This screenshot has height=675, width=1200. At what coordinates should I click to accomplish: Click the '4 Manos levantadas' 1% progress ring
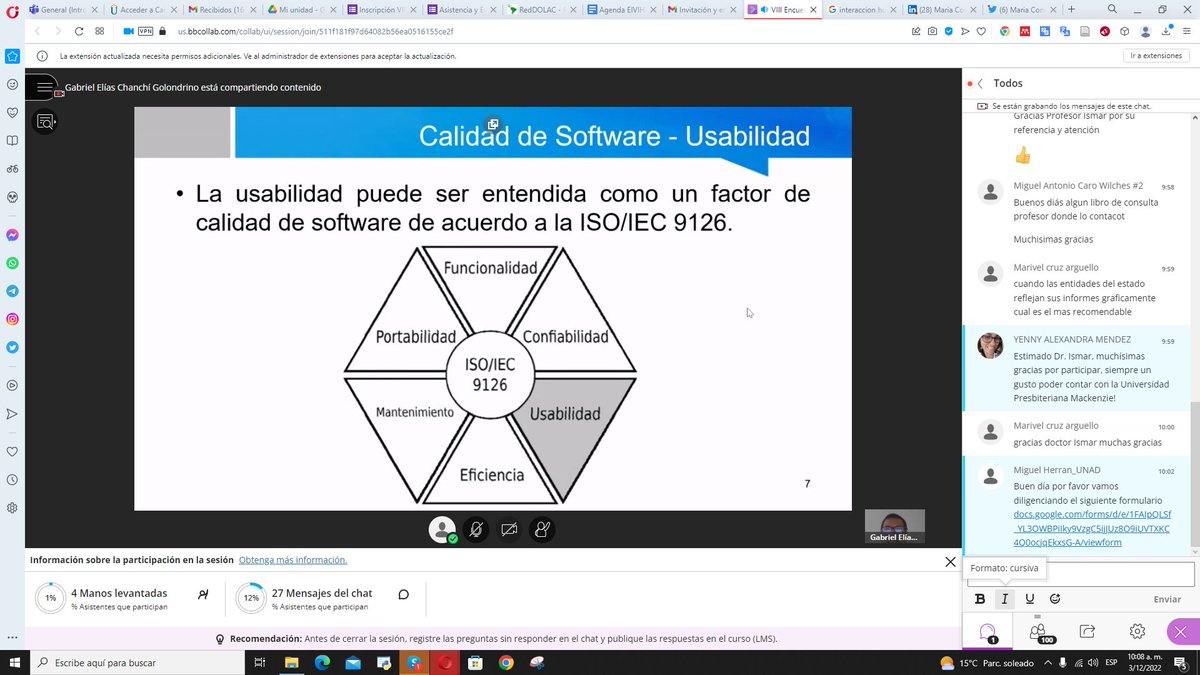(x=50, y=598)
